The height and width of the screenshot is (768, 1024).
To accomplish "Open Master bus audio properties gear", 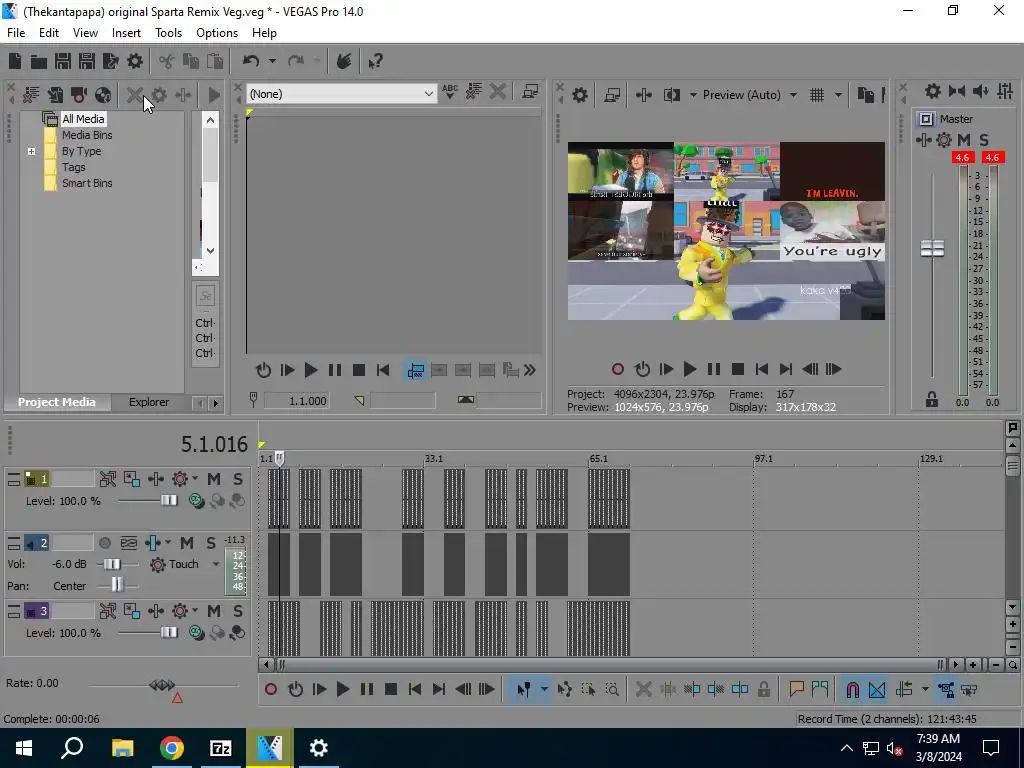I will click(933, 91).
